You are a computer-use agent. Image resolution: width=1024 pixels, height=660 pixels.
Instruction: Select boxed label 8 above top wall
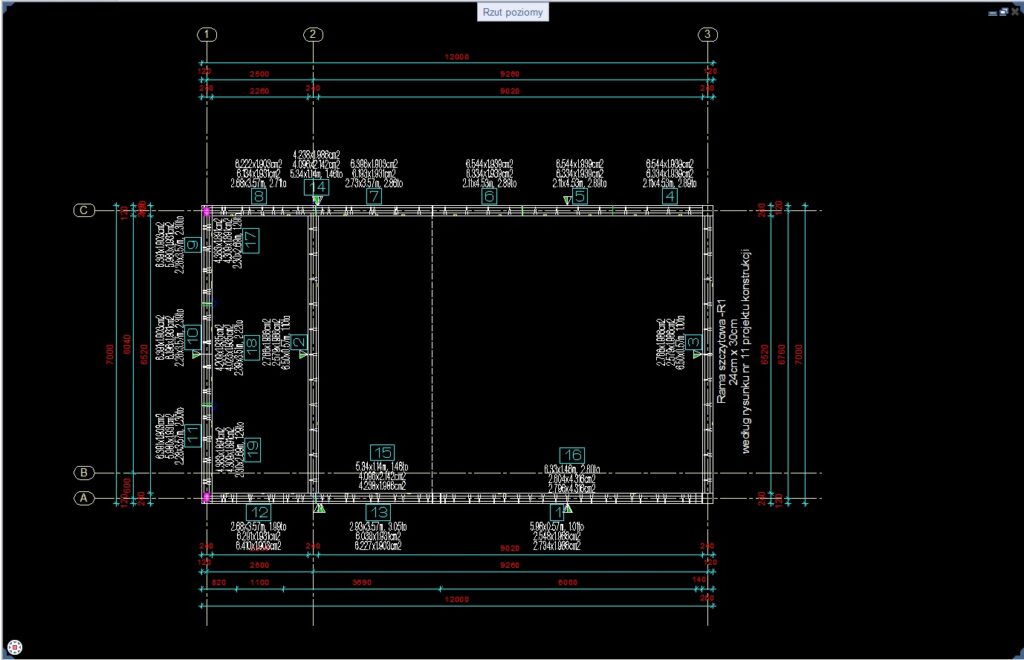click(x=259, y=197)
